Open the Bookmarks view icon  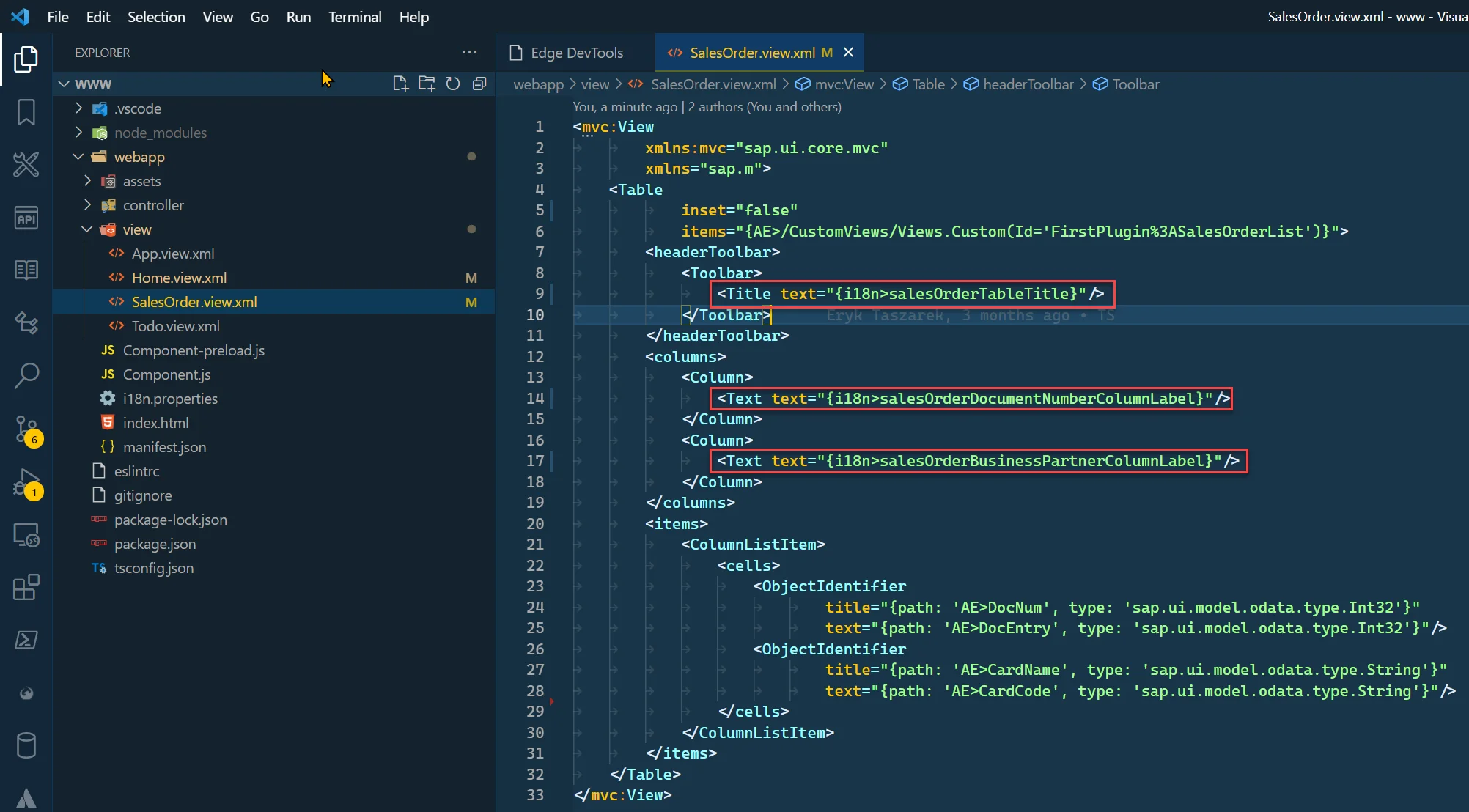(26, 112)
